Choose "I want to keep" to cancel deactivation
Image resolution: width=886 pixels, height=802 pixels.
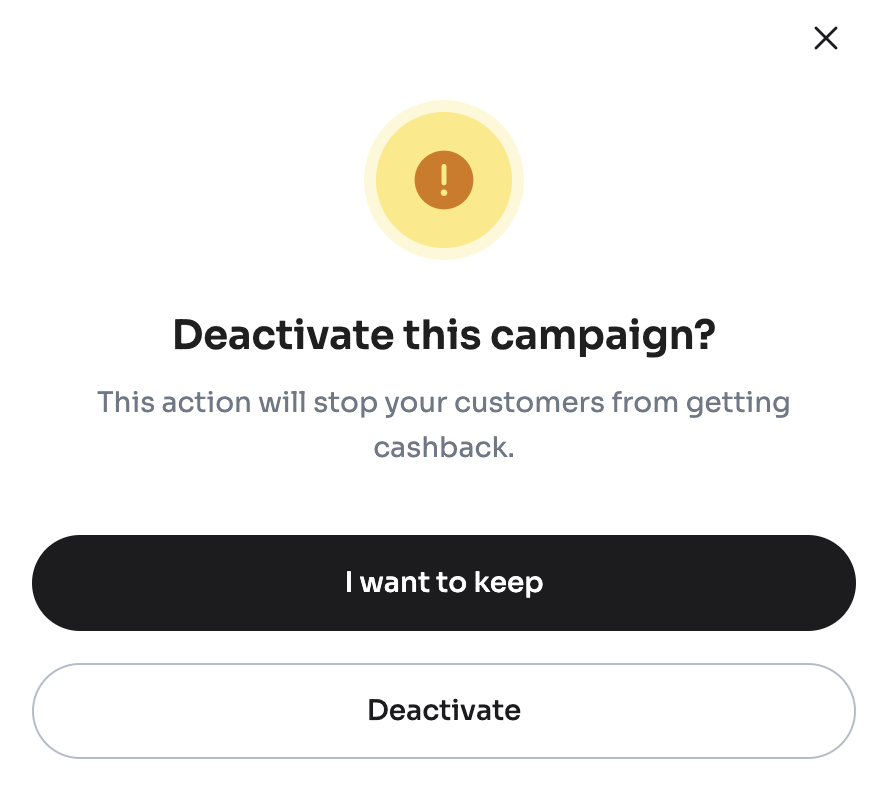click(x=443, y=583)
